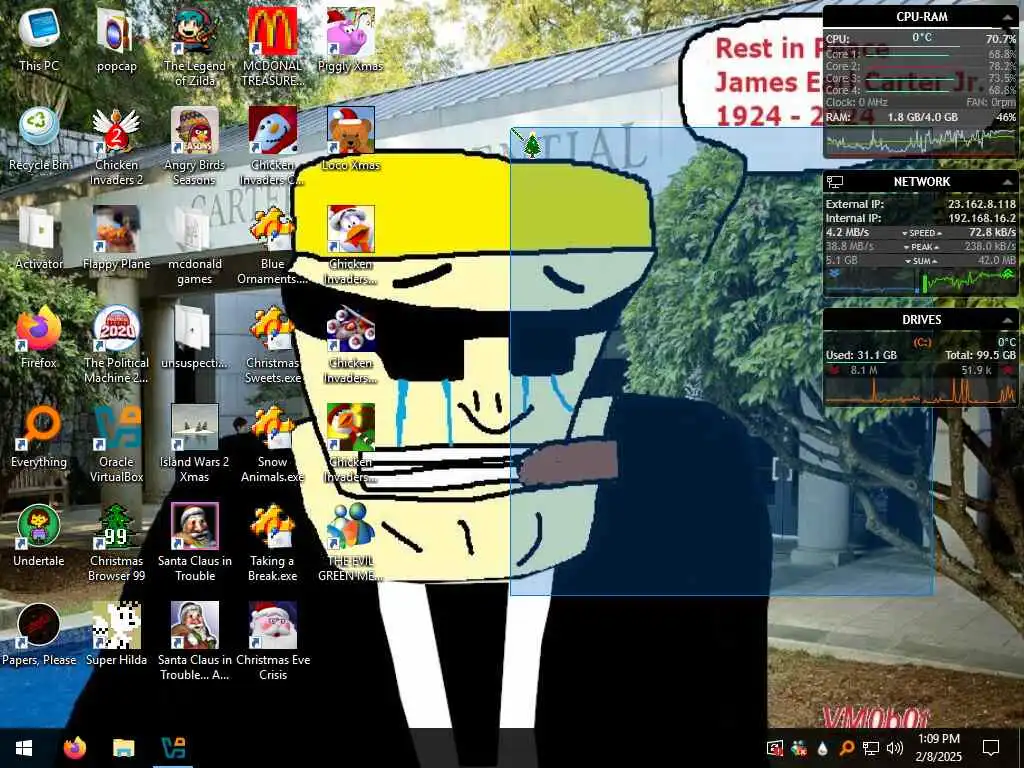Launch Snow Animals.exe icon
The image size is (1024, 768).
(272, 443)
